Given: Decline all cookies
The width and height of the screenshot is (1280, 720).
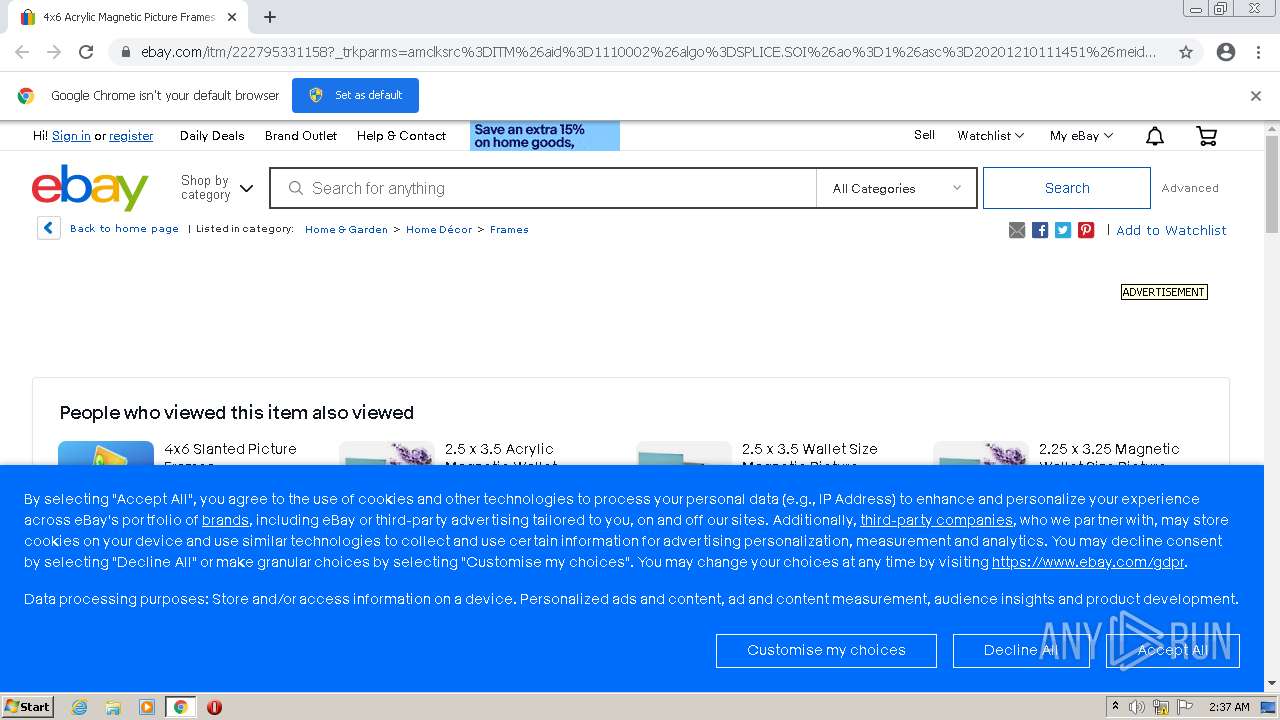Looking at the screenshot, I should pyautogui.click(x=1021, y=650).
